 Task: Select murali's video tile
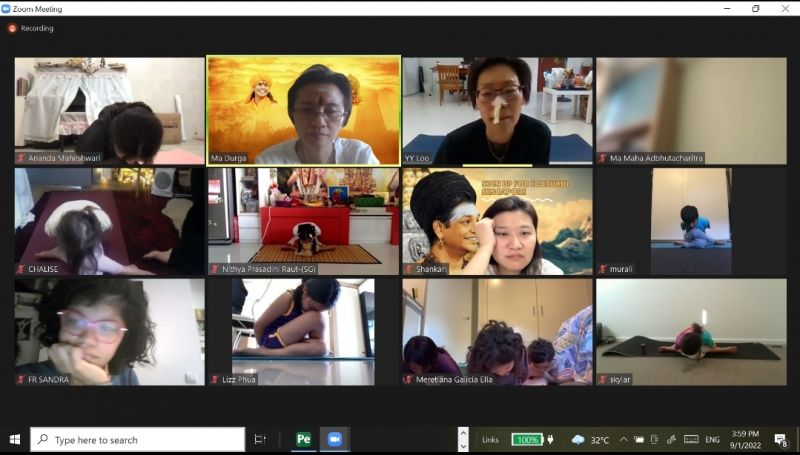[x=692, y=221]
